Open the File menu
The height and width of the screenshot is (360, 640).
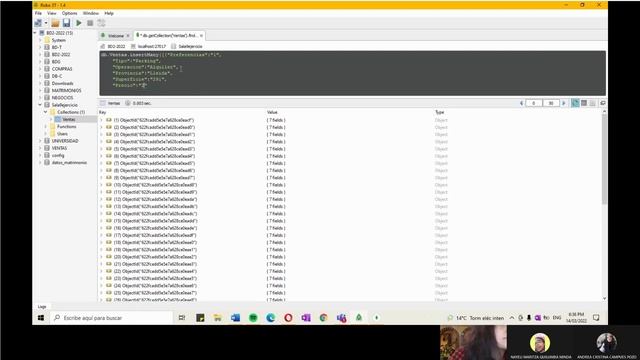(x=38, y=13)
